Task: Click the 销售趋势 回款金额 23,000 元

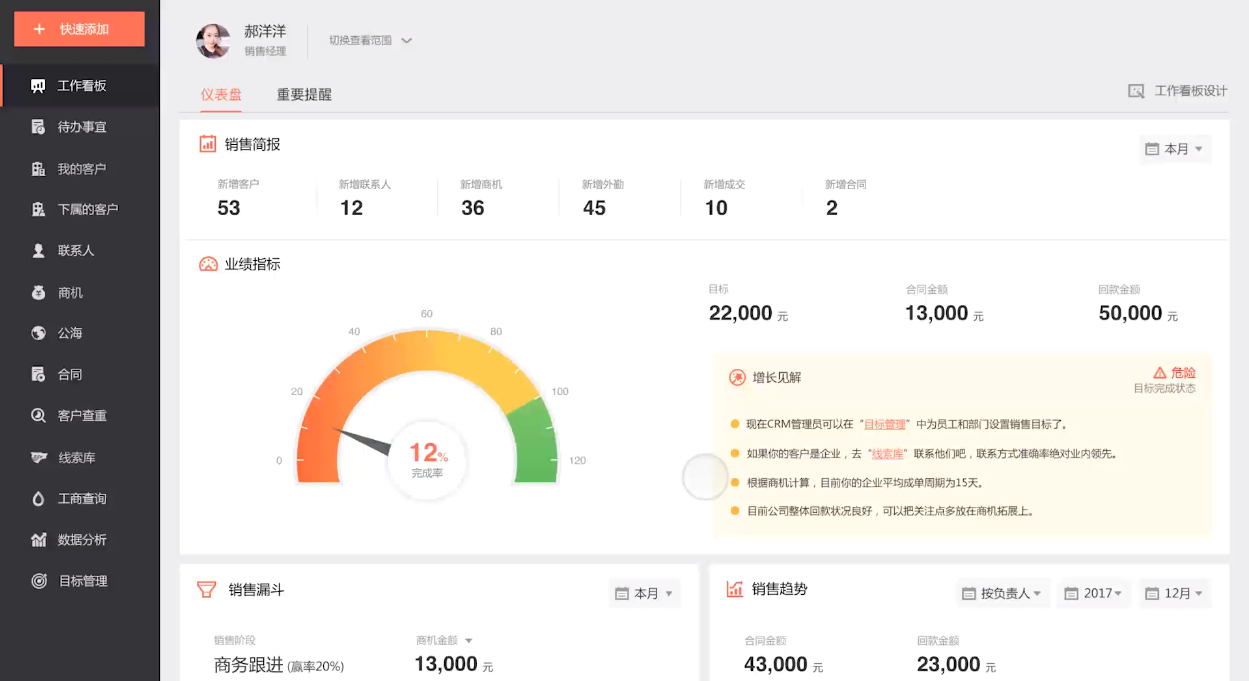Action: tap(956, 664)
